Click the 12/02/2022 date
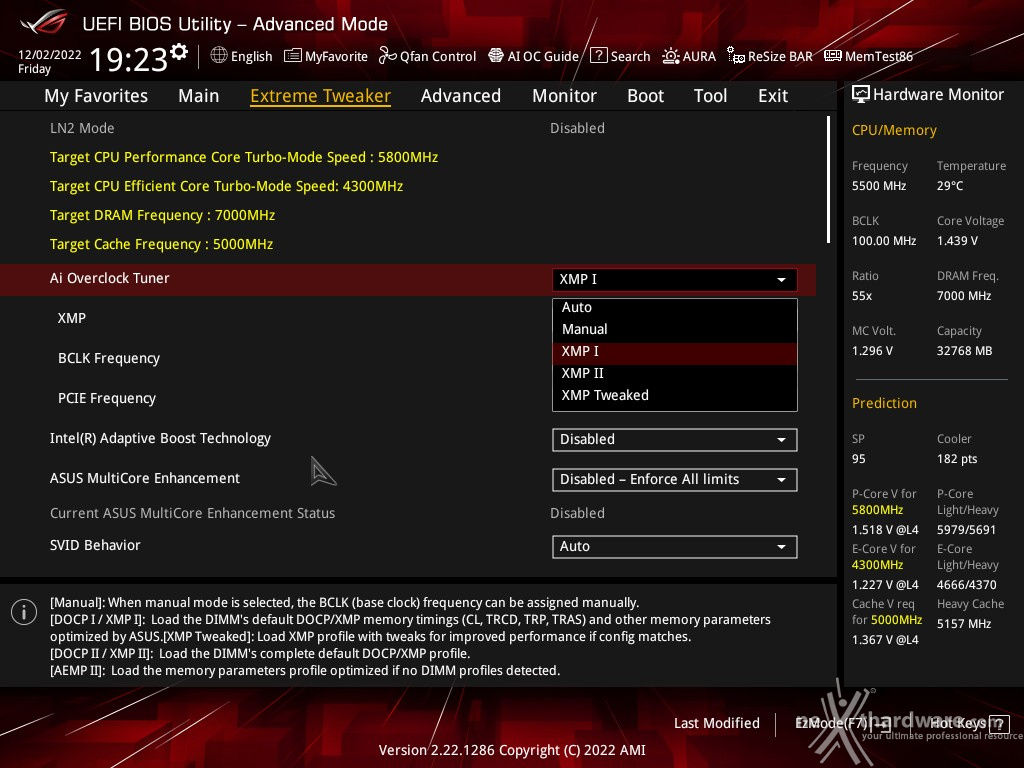This screenshot has height=768, width=1024. pos(50,55)
